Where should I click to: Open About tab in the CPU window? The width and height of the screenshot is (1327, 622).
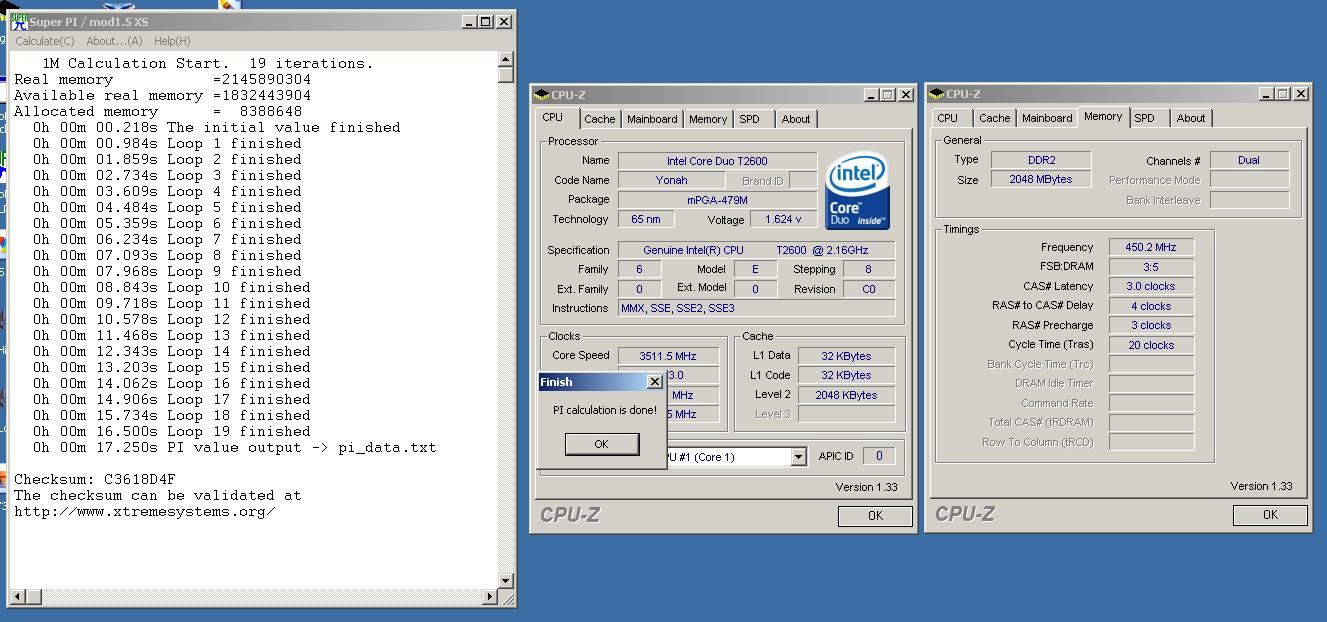coord(796,119)
